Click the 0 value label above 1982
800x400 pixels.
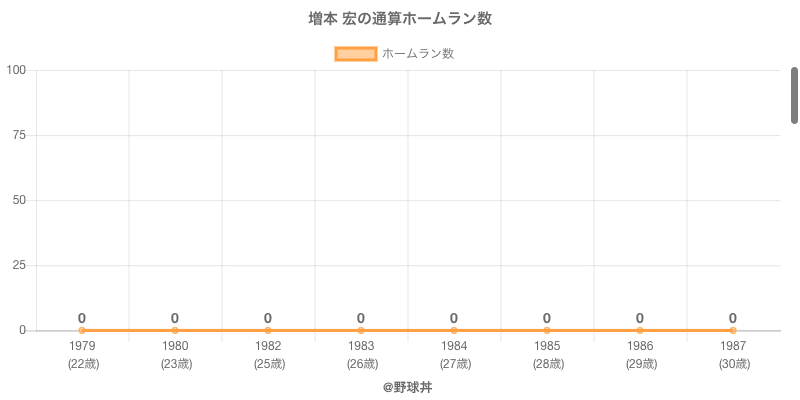tap(268, 318)
